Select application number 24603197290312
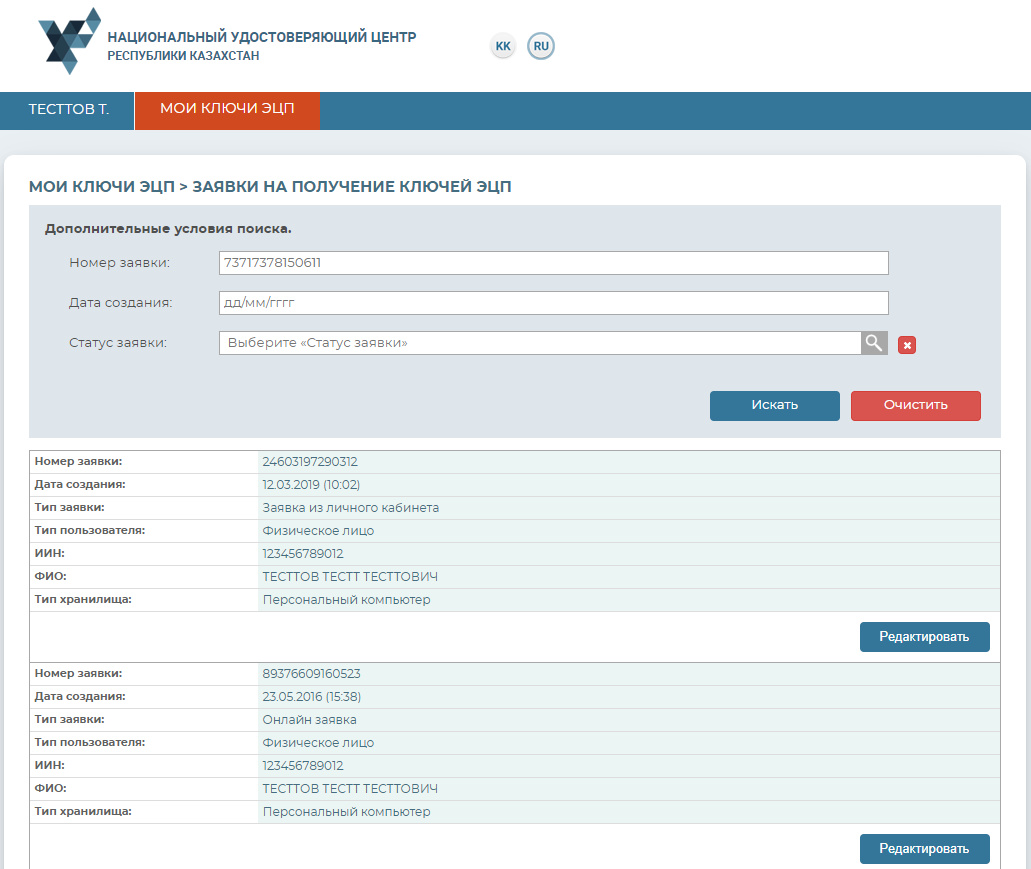 310,461
